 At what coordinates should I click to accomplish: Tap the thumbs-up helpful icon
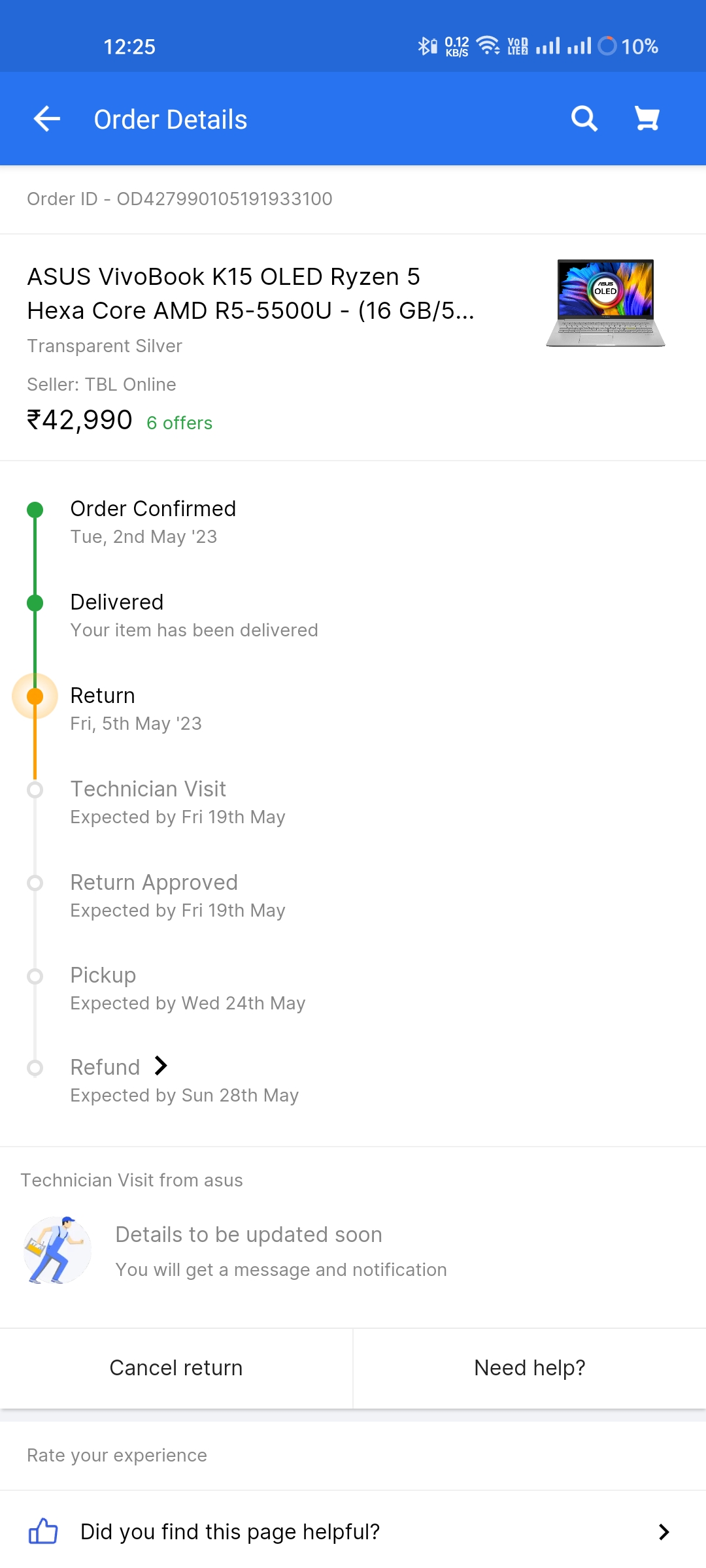coord(43,1531)
